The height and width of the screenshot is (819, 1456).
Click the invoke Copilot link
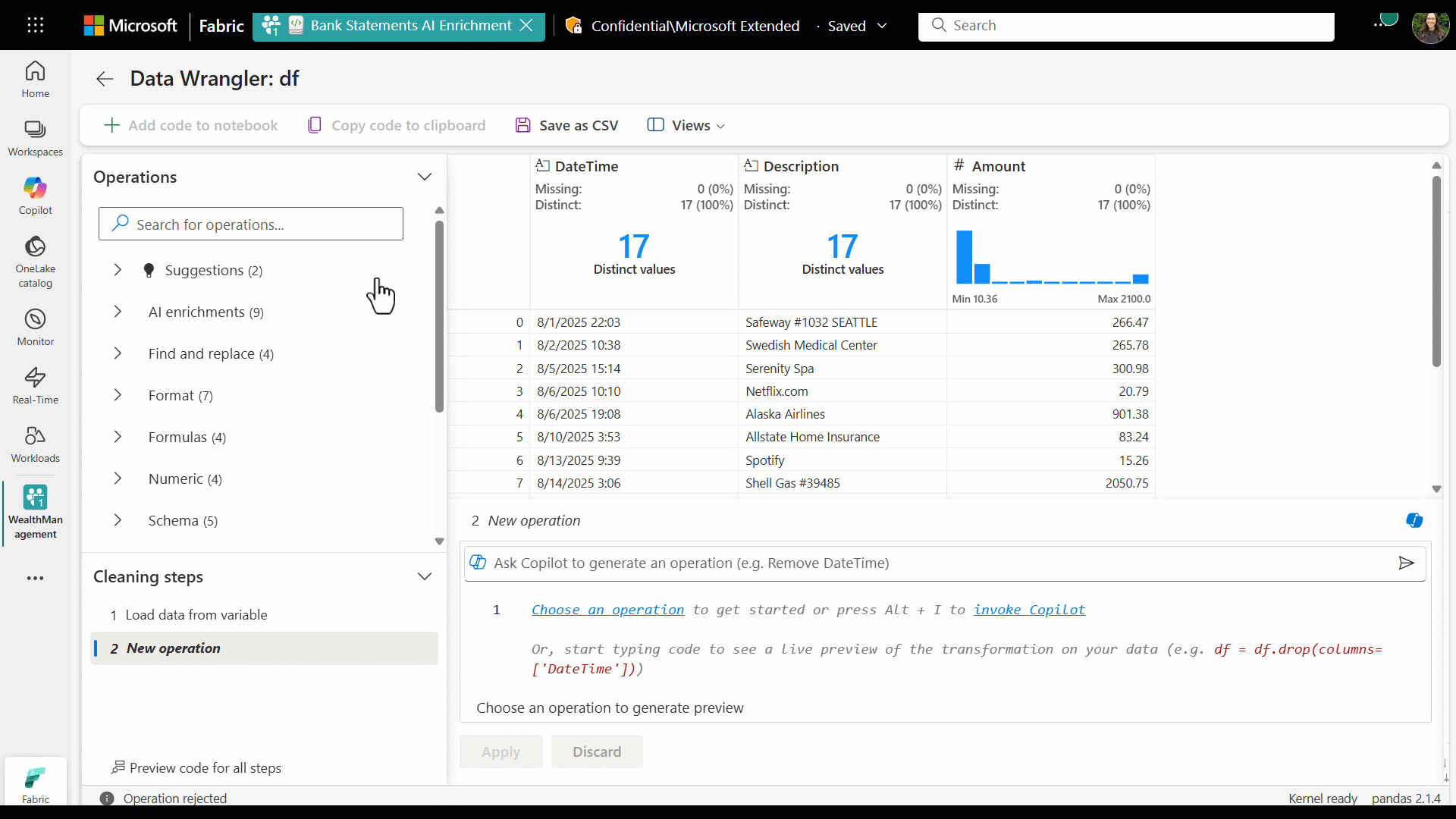pos(1029,610)
